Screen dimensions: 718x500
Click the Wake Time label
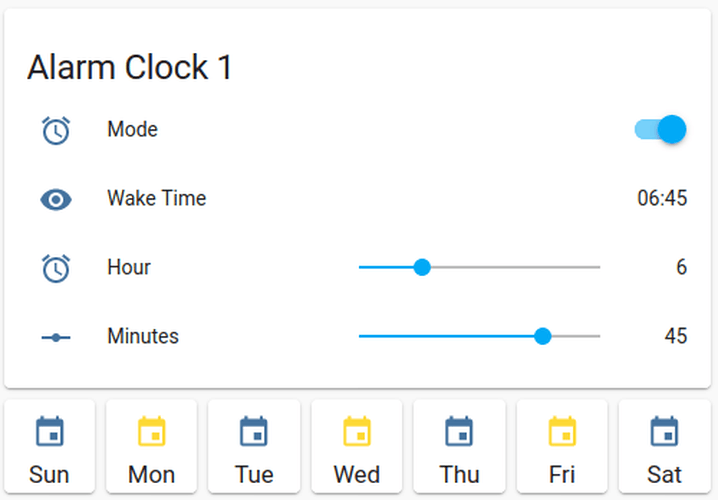point(156,198)
